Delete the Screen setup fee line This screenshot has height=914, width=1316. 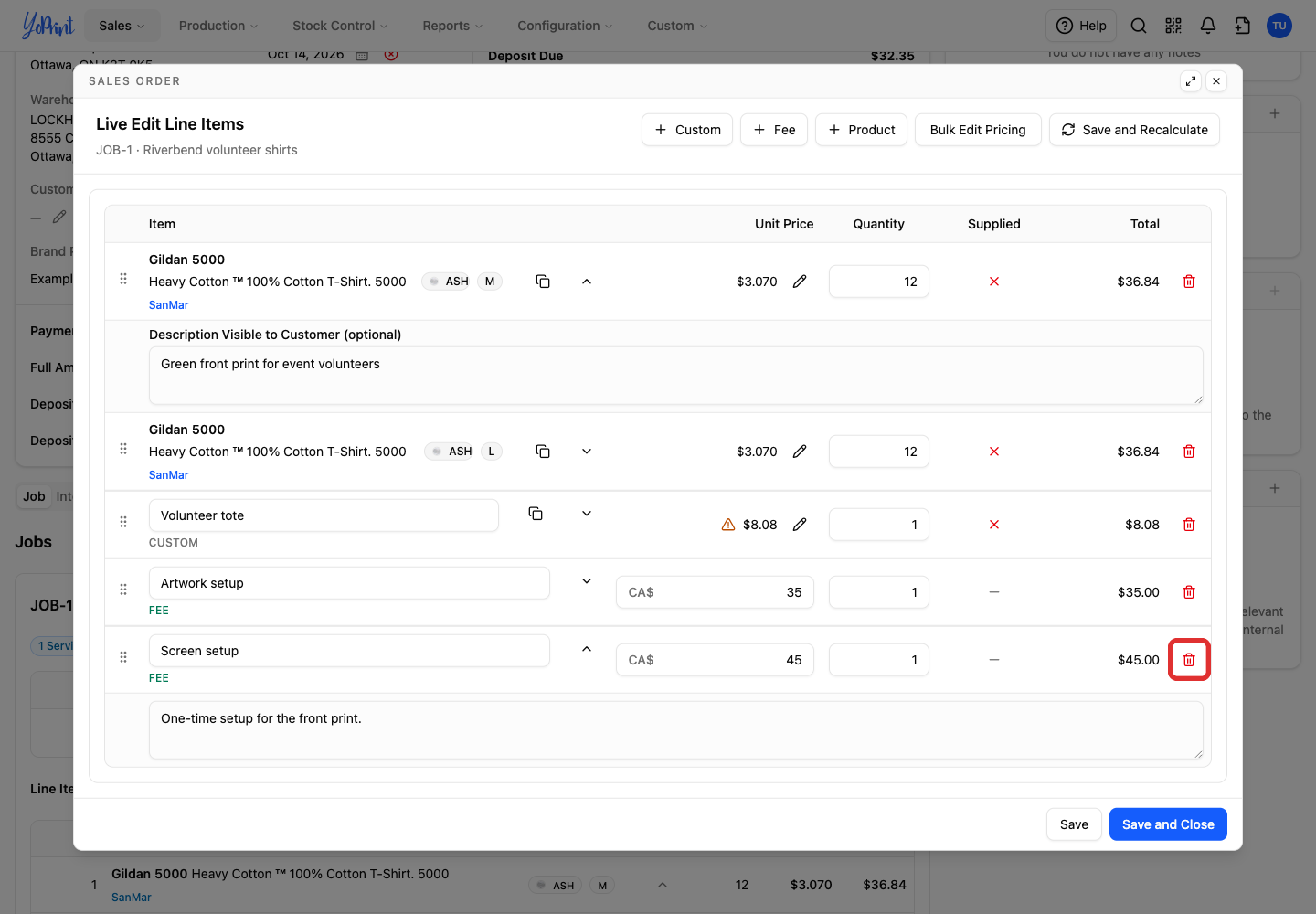tap(1189, 660)
